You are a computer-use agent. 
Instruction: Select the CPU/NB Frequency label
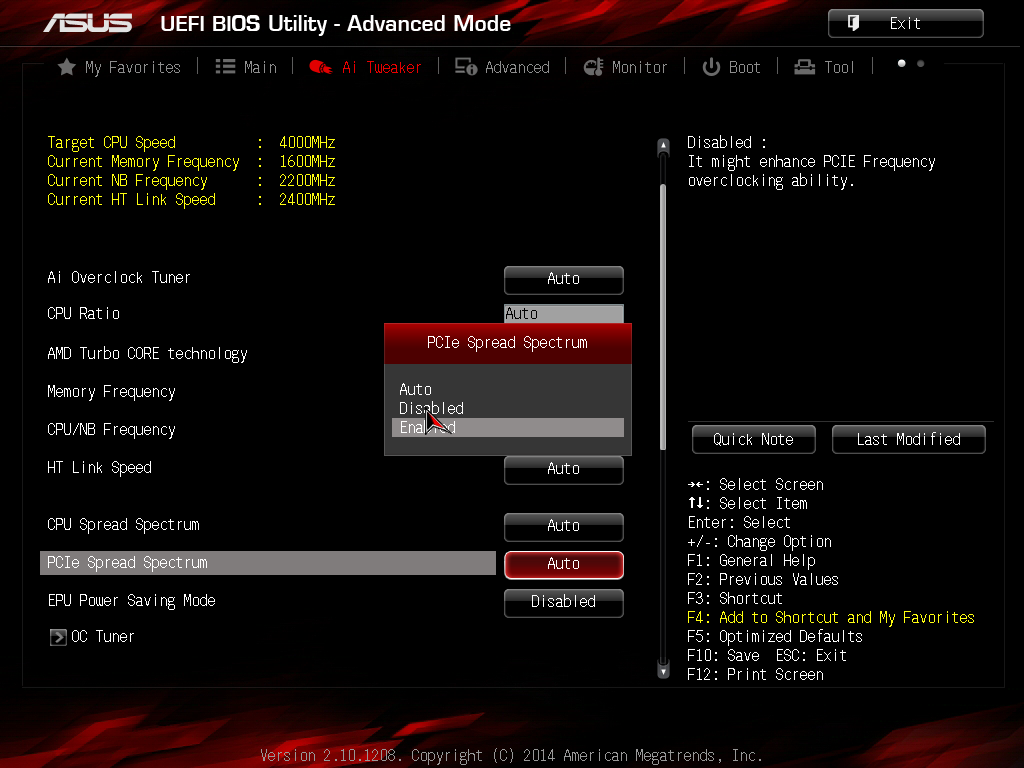[111, 429]
